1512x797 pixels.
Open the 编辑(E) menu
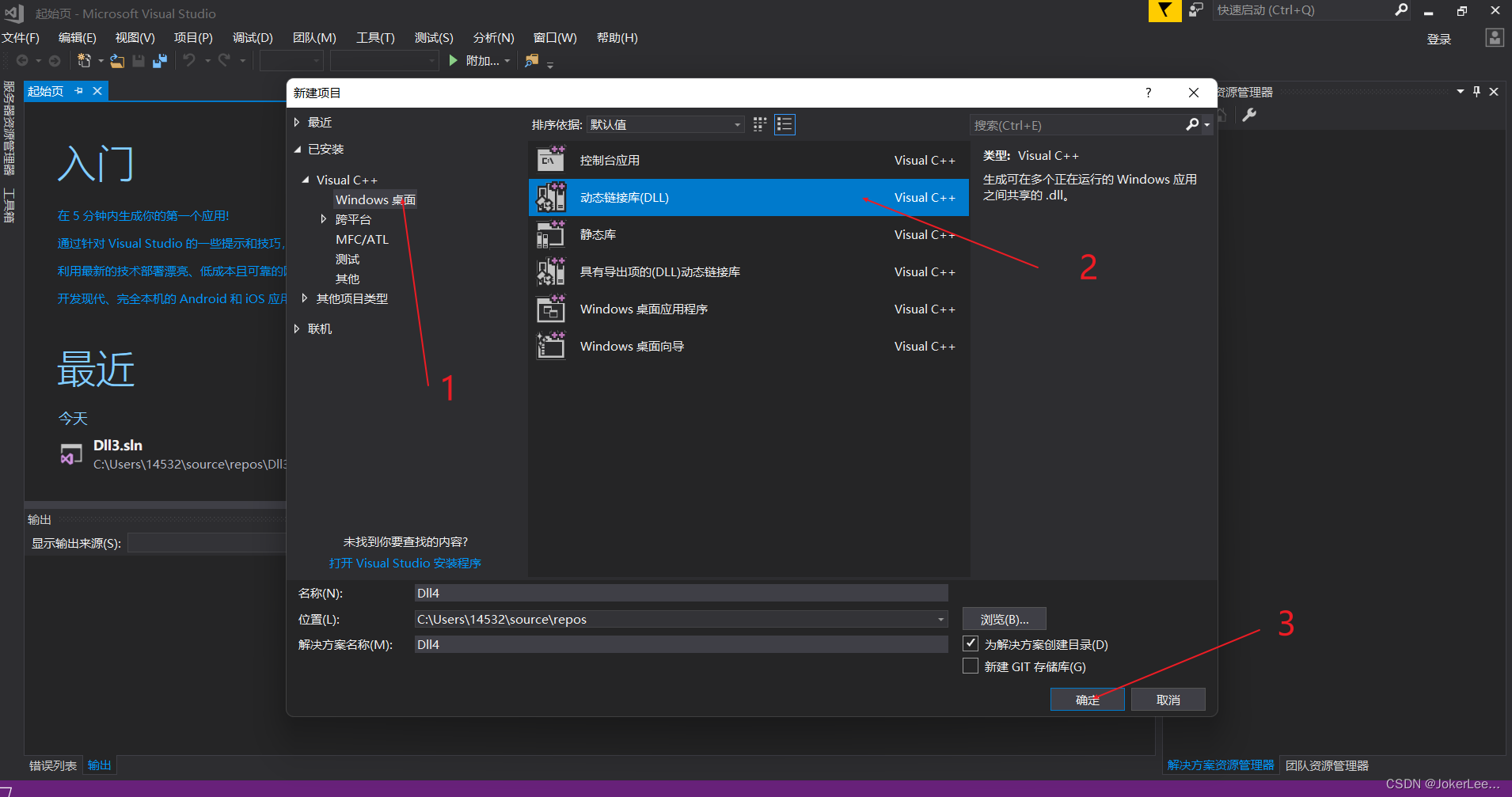click(78, 38)
